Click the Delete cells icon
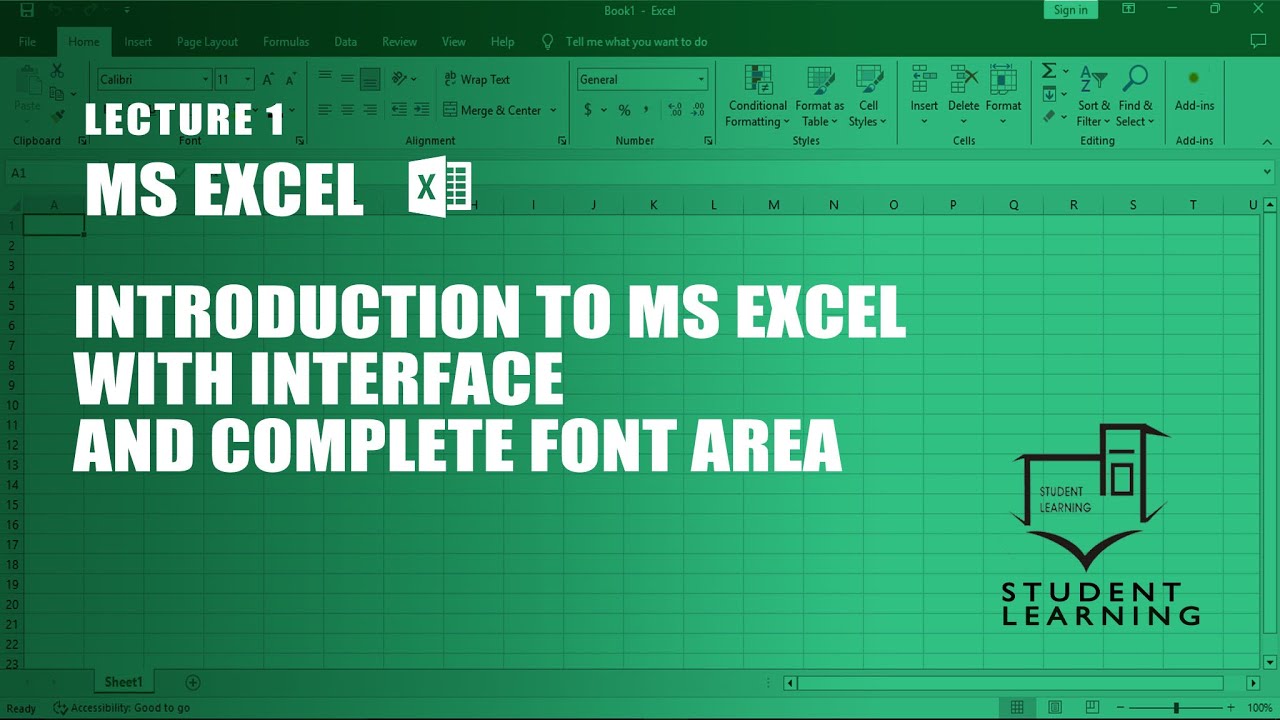This screenshot has height=720, width=1280. click(964, 80)
